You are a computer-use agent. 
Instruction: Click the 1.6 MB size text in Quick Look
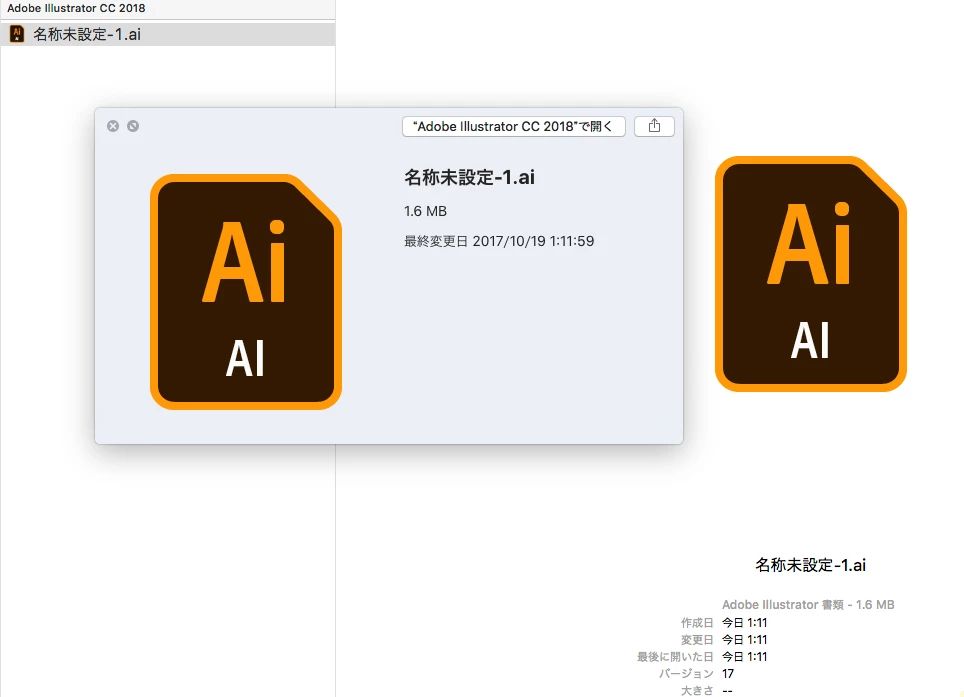coord(425,211)
